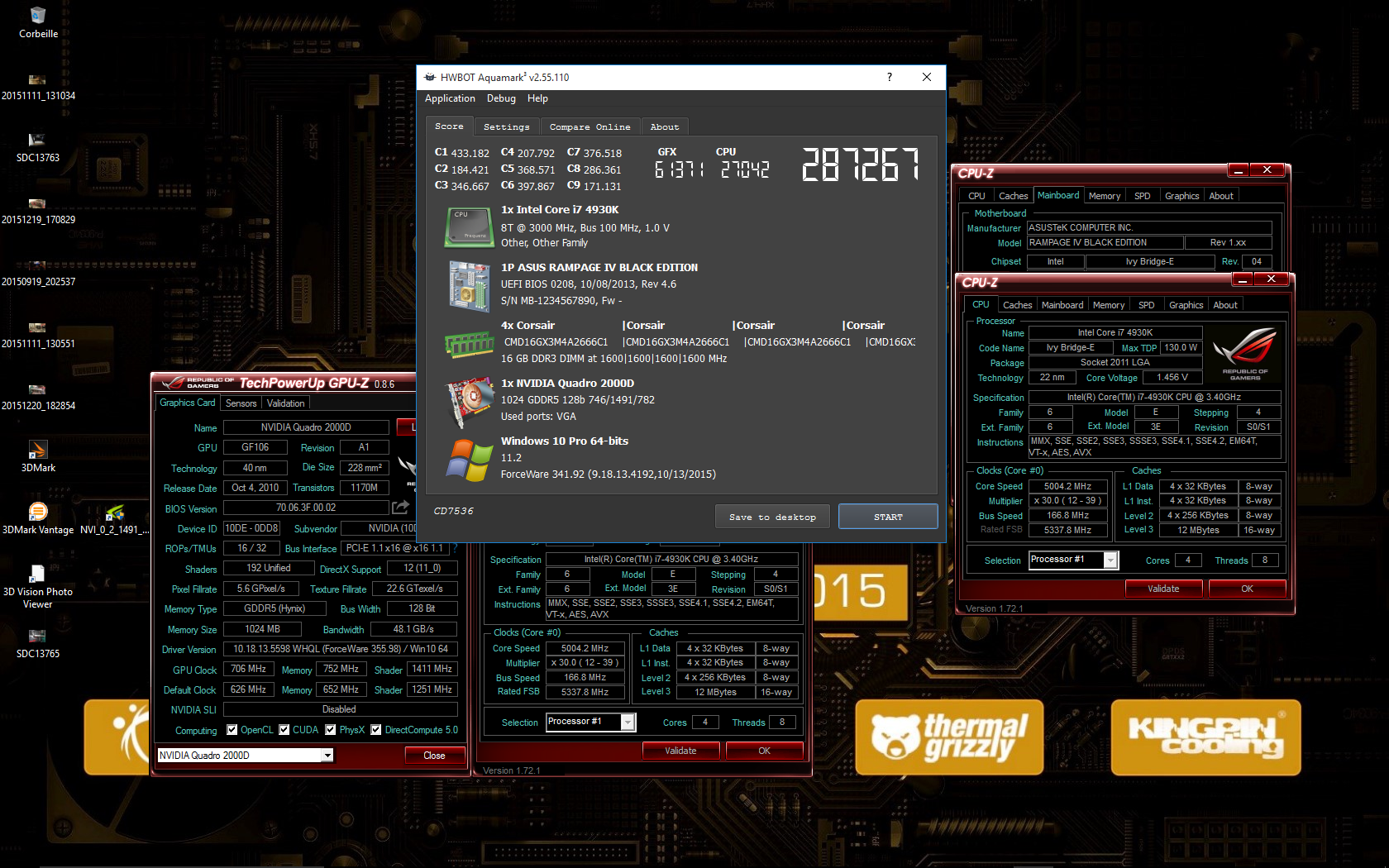Viewport: 1389px width, 868px height.
Task: Click the Windows logo icon in Aquamark
Action: [x=470, y=460]
